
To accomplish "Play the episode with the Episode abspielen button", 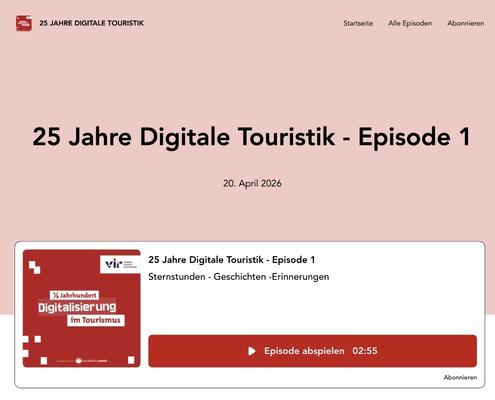I will [313, 351].
